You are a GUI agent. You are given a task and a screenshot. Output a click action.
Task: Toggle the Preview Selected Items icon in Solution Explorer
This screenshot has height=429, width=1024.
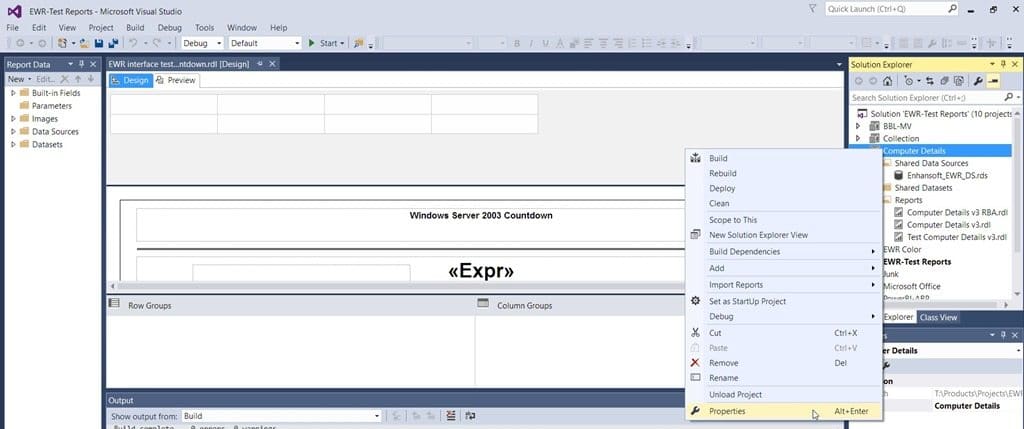click(993, 81)
